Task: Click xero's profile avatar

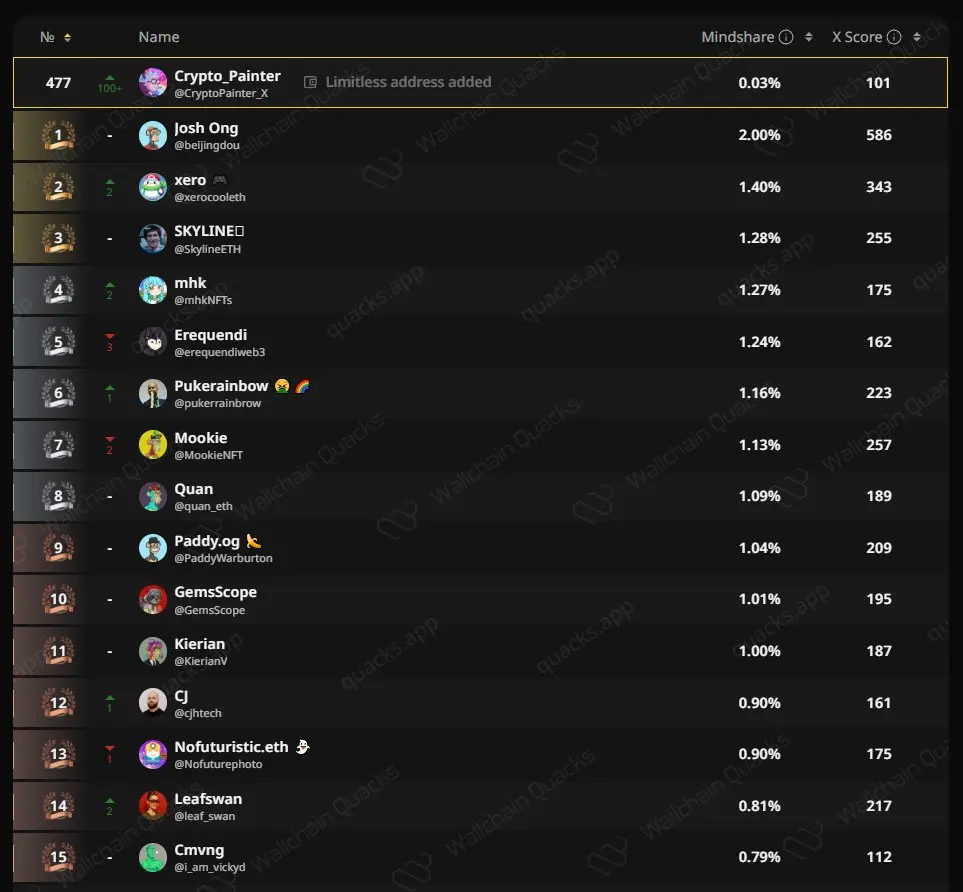Action: point(153,187)
